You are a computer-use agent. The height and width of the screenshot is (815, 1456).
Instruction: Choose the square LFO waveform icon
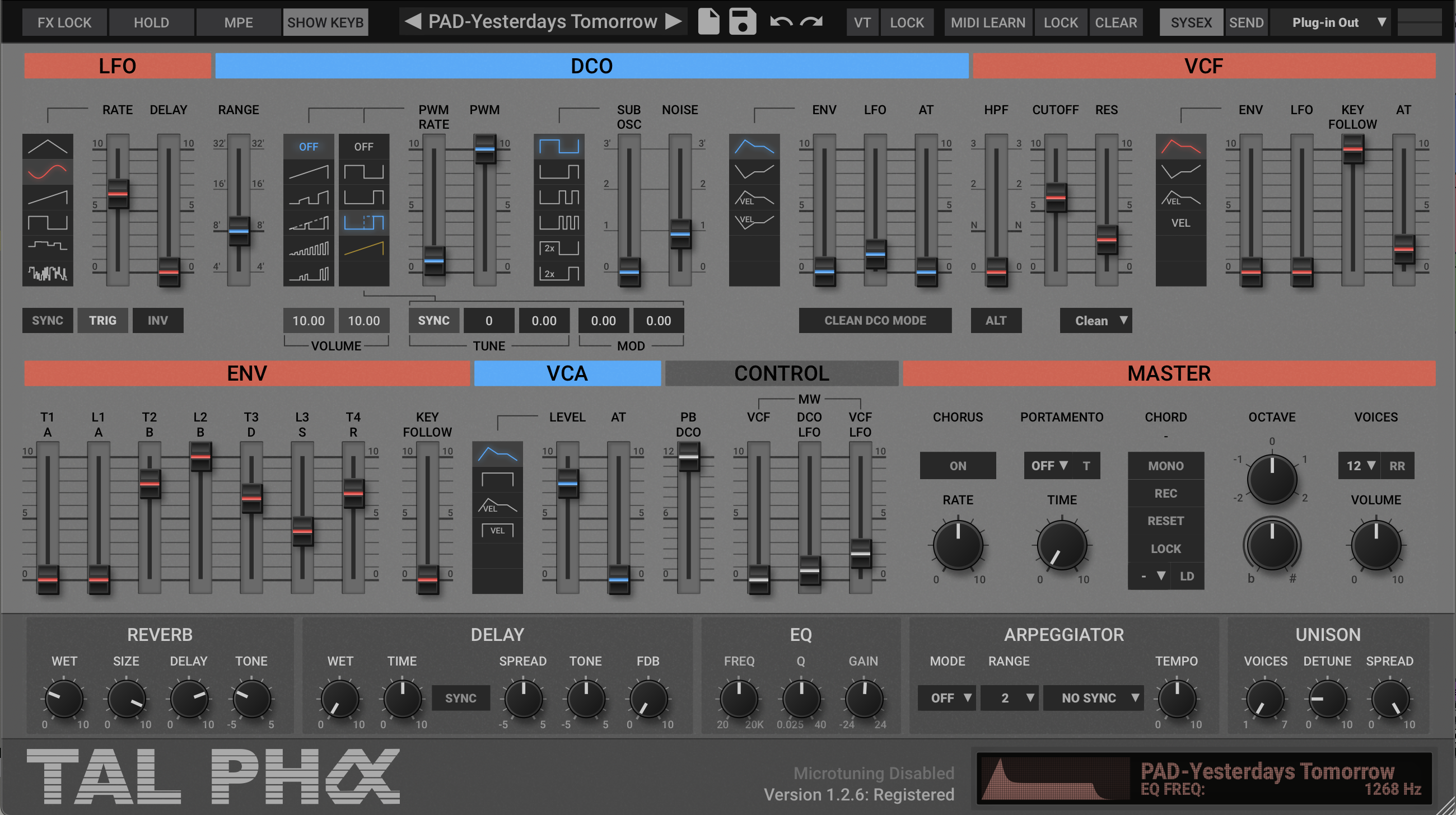tap(48, 222)
